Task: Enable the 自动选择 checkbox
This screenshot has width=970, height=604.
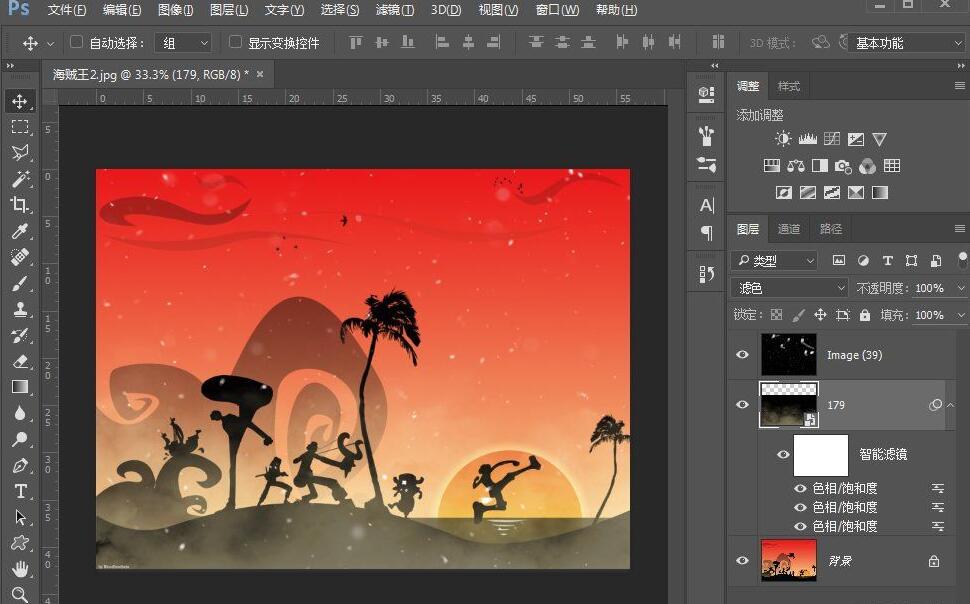Action: [76, 42]
